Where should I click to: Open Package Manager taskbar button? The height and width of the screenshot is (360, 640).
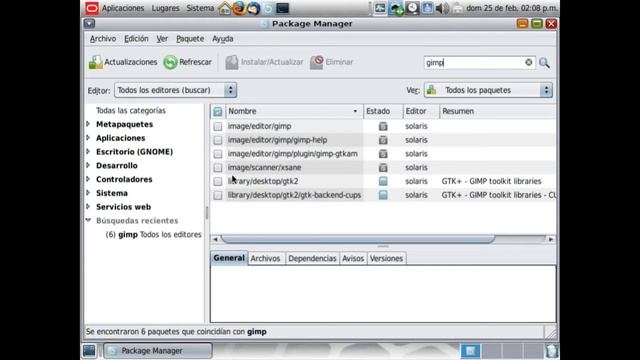point(158,351)
